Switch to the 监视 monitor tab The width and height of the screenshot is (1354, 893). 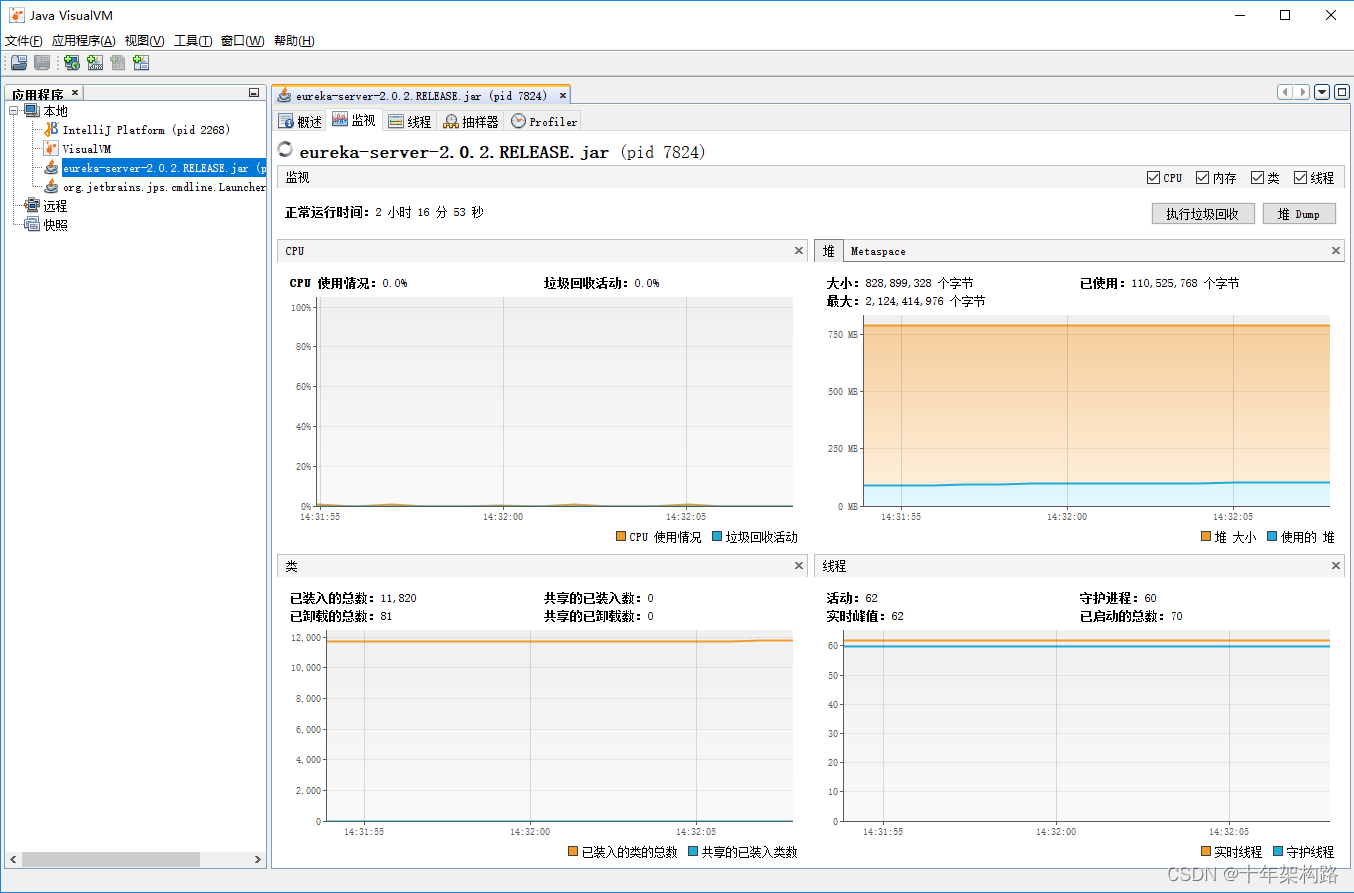pos(354,121)
